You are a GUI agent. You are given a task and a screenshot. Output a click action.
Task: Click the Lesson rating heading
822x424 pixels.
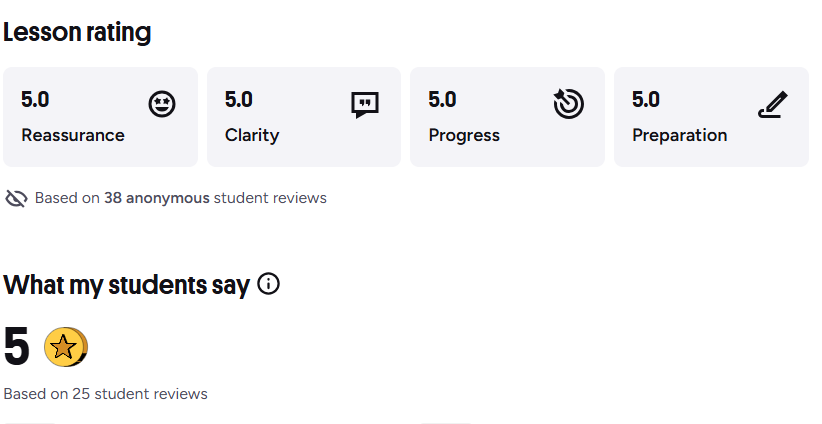click(x=77, y=32)
